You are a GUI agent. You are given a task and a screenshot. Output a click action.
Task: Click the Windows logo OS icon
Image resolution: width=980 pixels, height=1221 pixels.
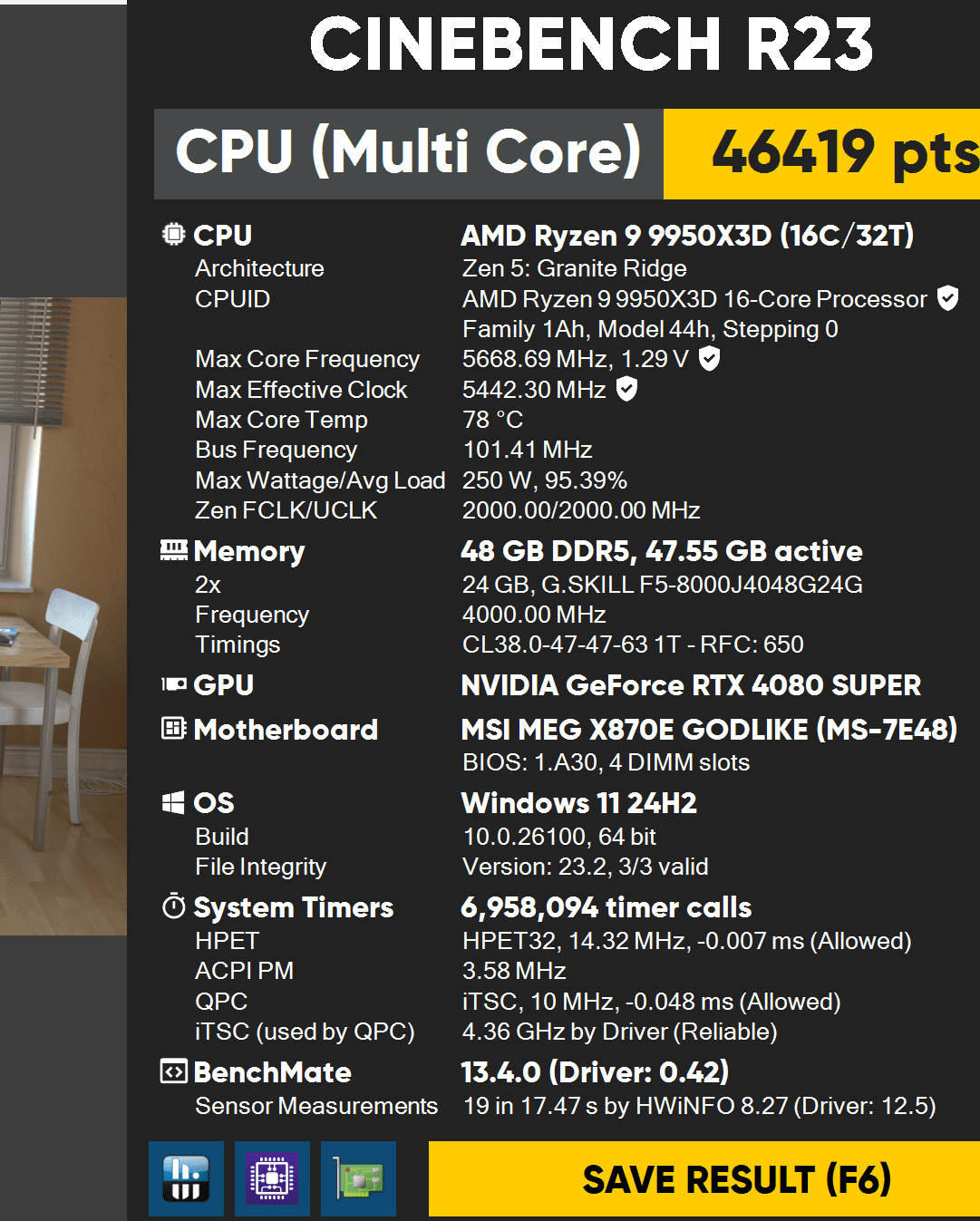click(x=173, y=802)
